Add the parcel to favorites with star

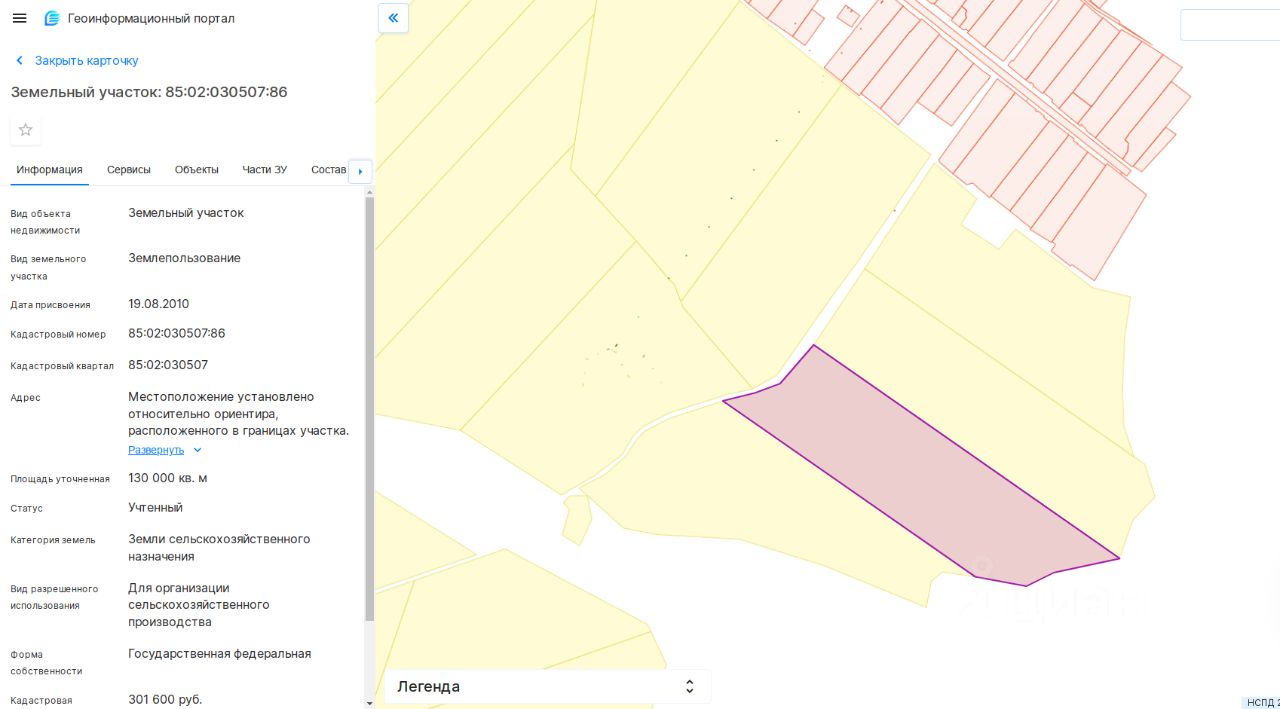26,130
